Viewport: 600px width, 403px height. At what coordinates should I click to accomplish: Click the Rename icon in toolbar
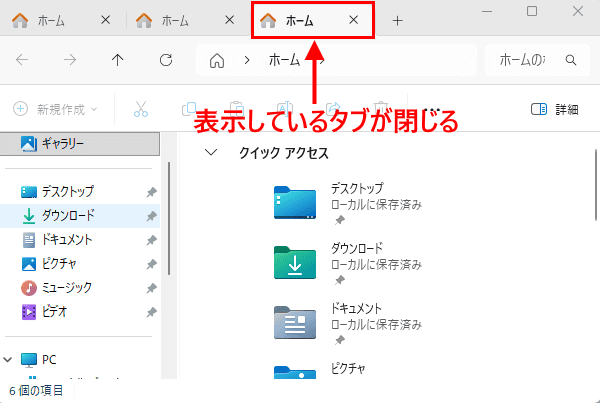284,109
